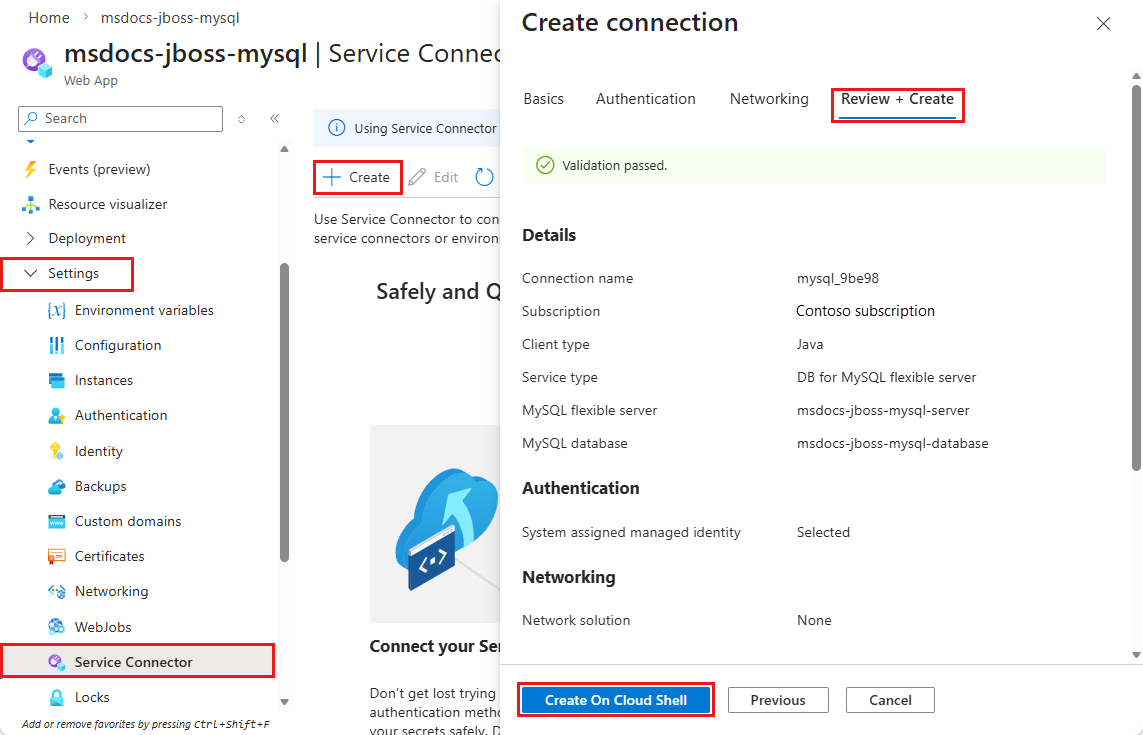1143x735 pixels.
Task: Click sidebar scroll up arrow
Action: [284, 149]
